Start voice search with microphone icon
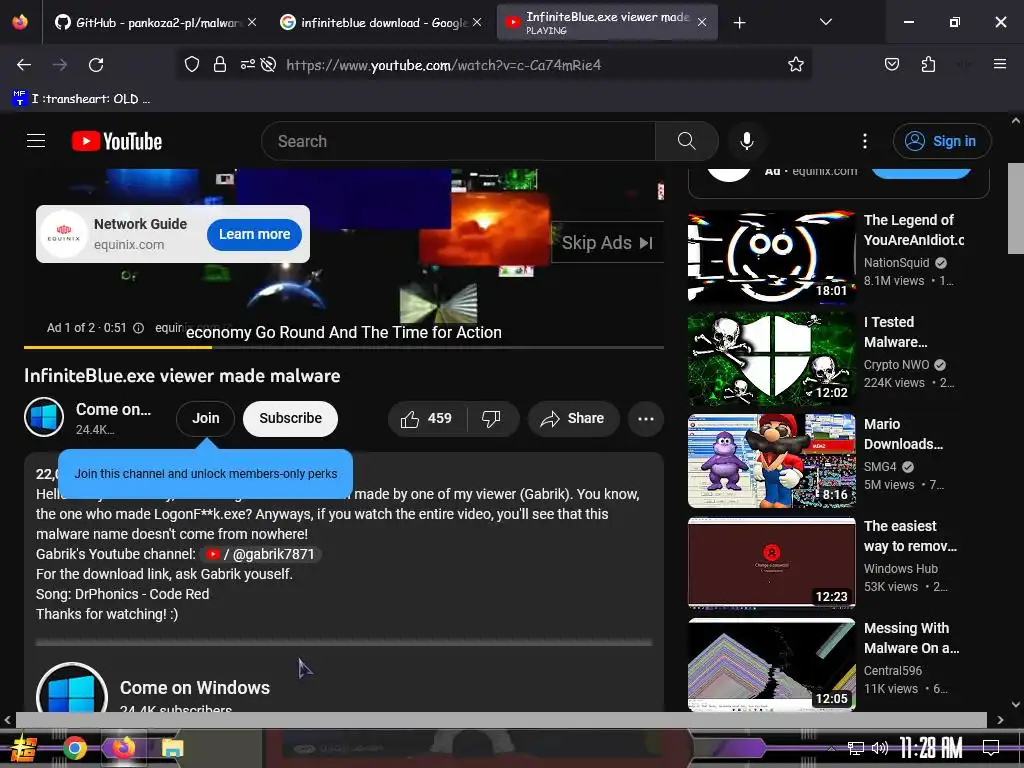This screenshot has width=1024, height=768. pos(747,141)
